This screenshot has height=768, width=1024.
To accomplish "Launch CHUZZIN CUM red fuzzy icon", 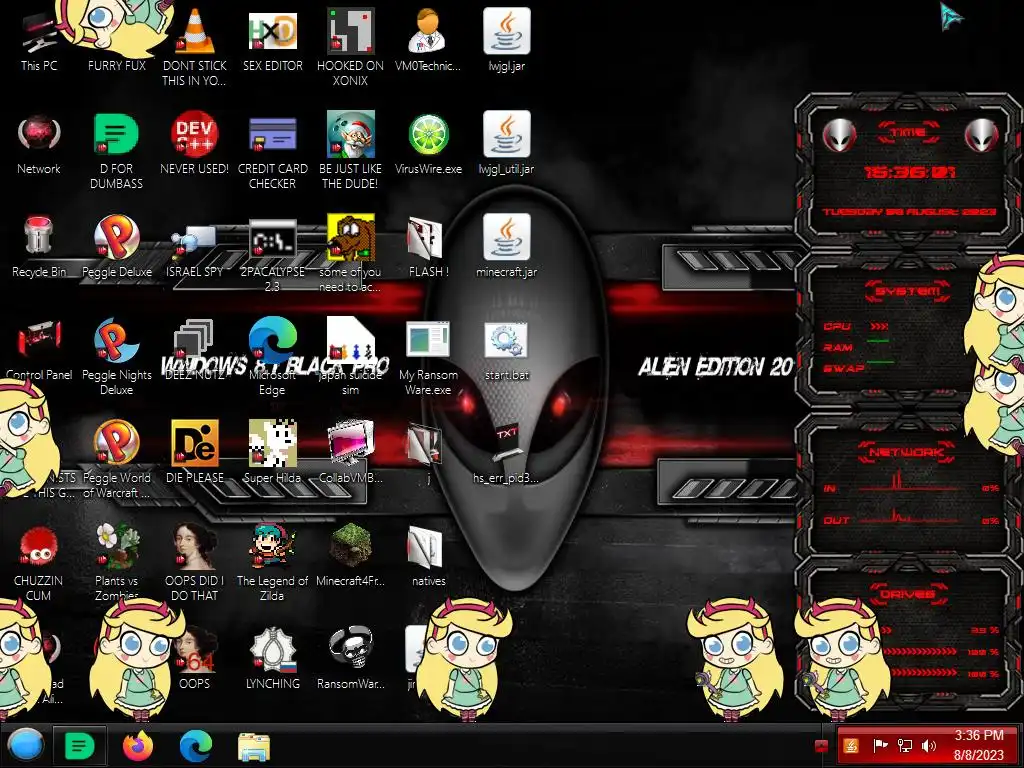I will tap(39, 546).
